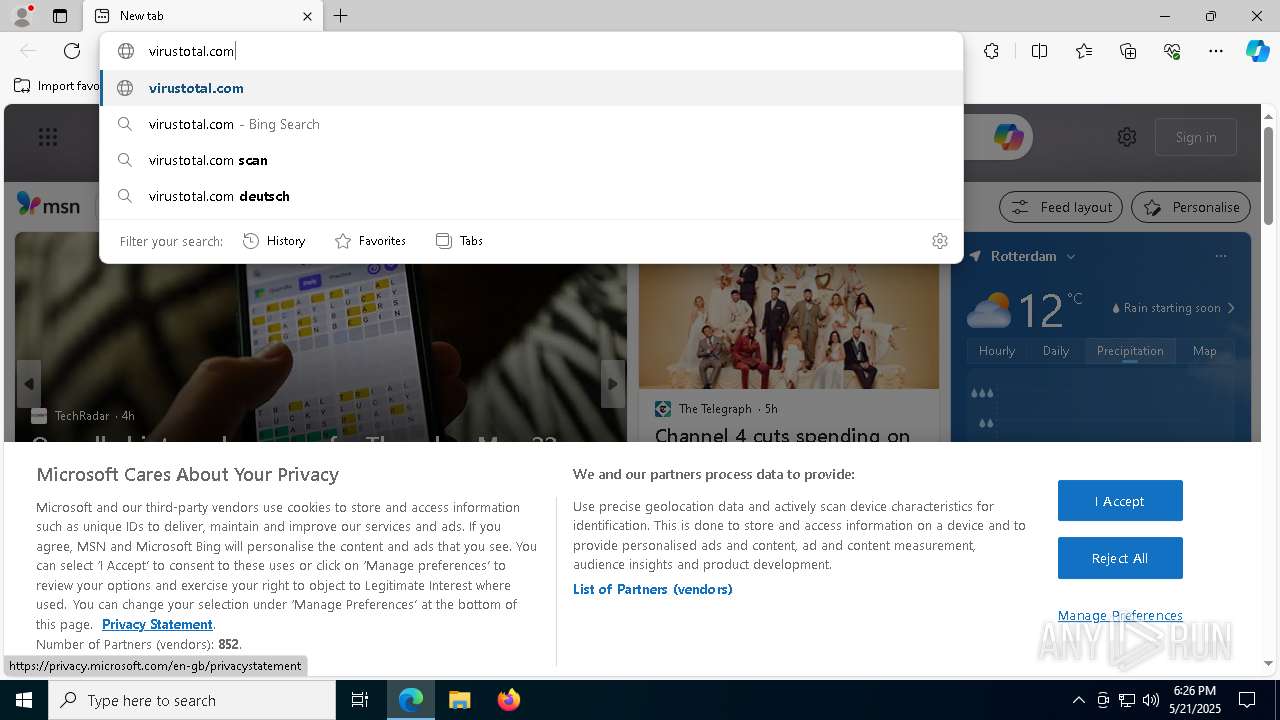
Task: Click the Import favorites bookmark bar item
Action: click(57, 86)
